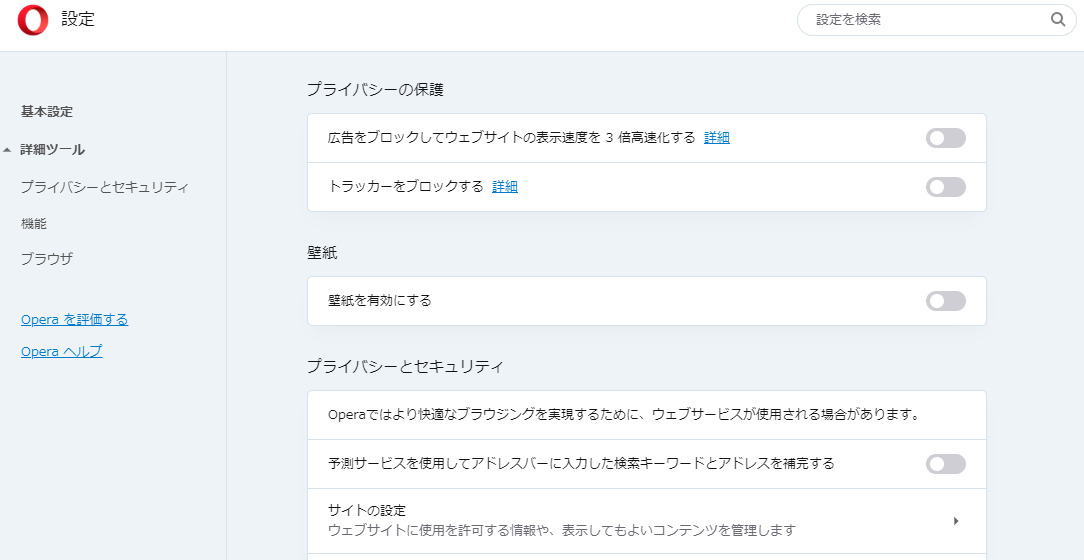
Task: Click inside the 設定を検索 search field
Action: 925,20
